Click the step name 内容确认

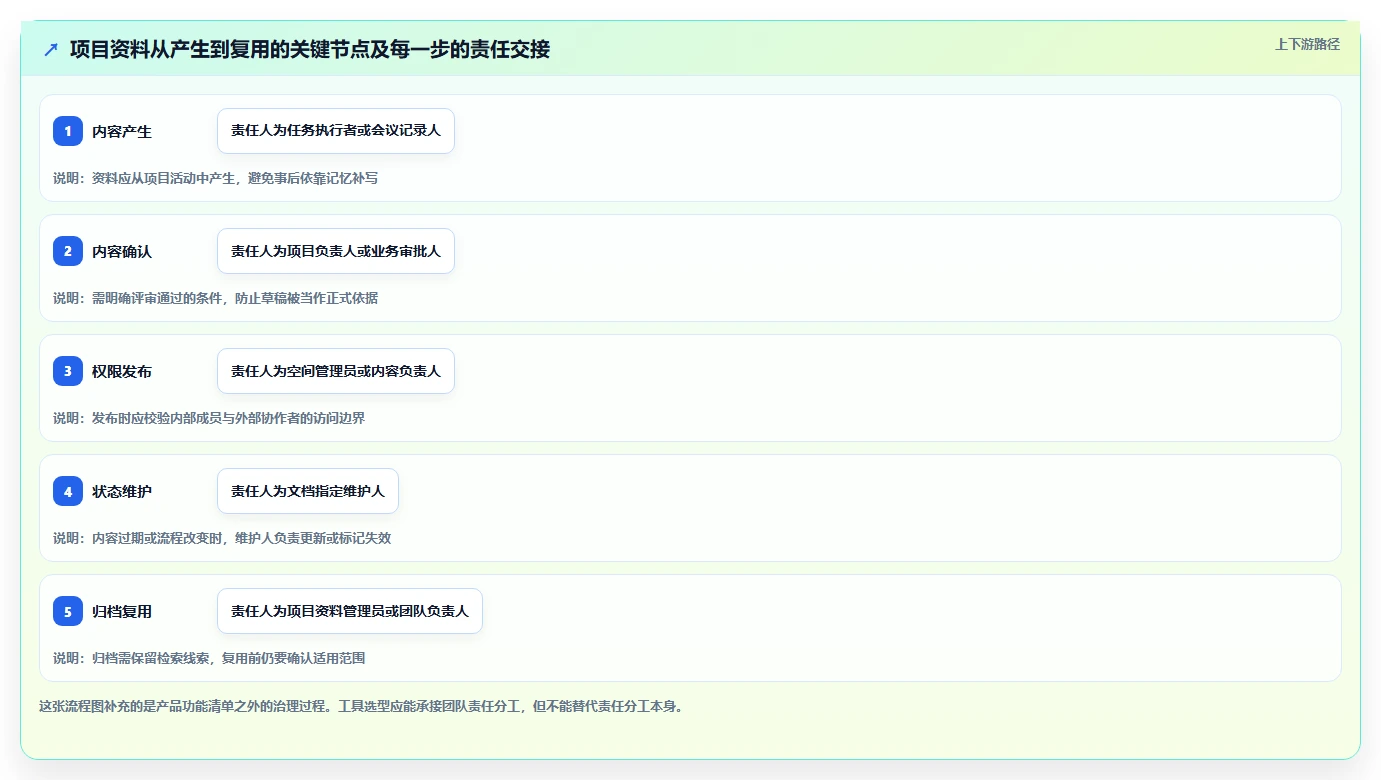click(122, 251)
